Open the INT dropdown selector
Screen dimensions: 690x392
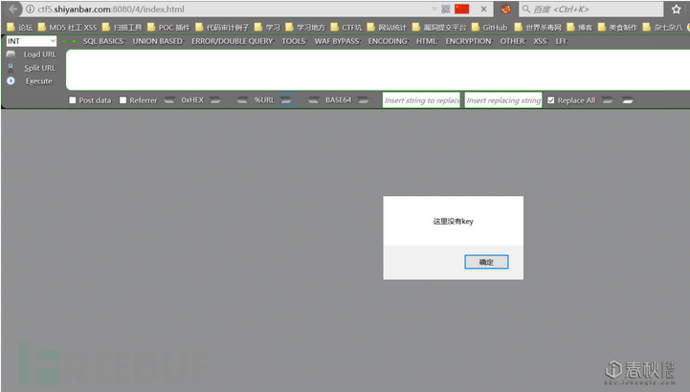31,41
